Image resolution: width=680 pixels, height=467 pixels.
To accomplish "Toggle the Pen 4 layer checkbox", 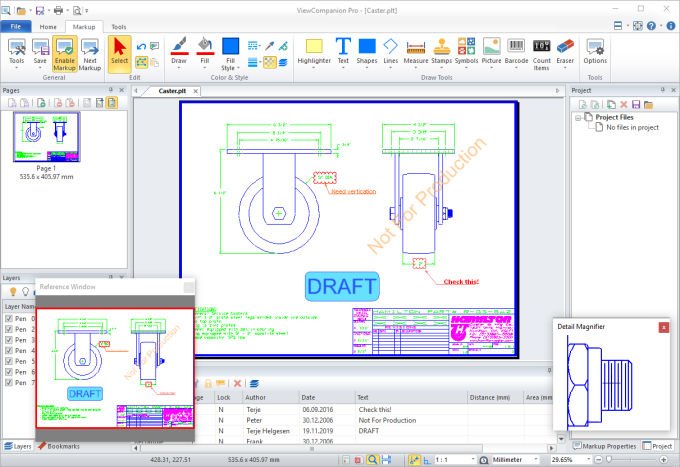I will (x=9, y=350).
